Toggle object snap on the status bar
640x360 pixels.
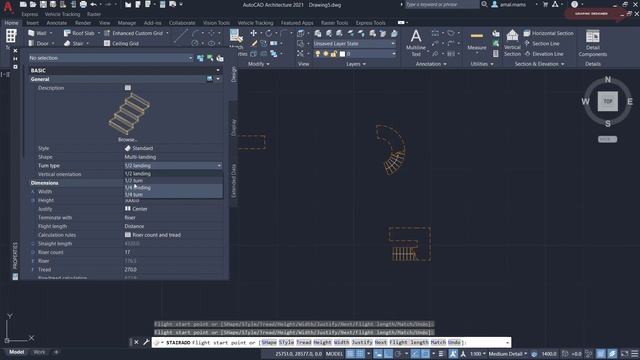click(425, 353)
